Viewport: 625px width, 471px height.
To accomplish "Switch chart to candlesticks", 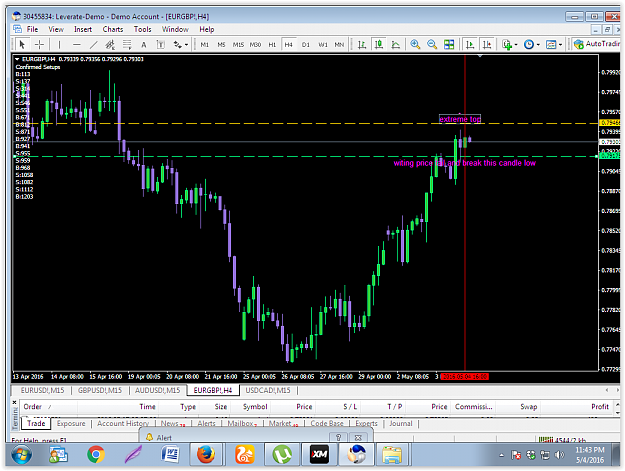I will coord(379,45).
